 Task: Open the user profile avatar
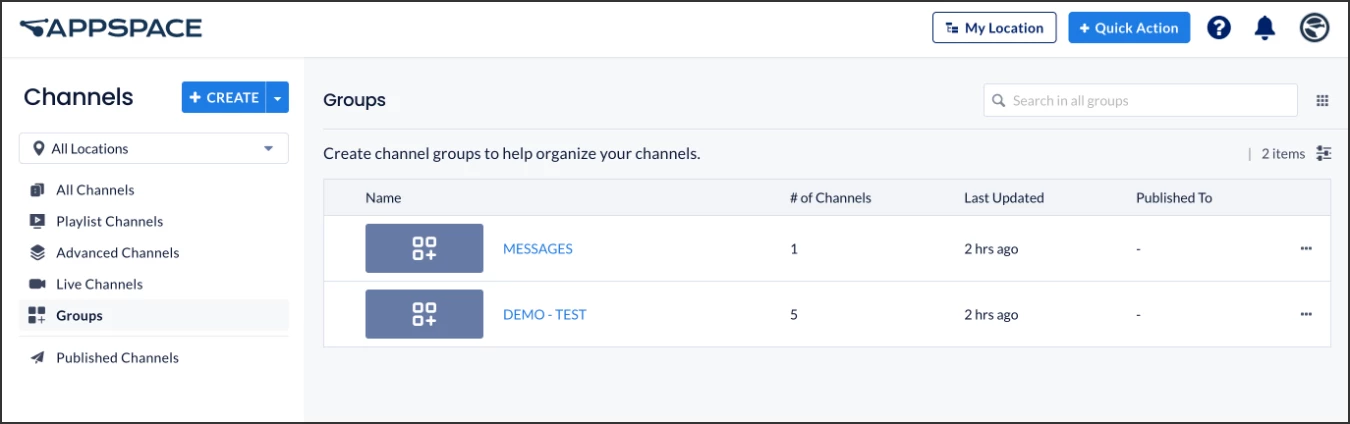pos(1314,28)
